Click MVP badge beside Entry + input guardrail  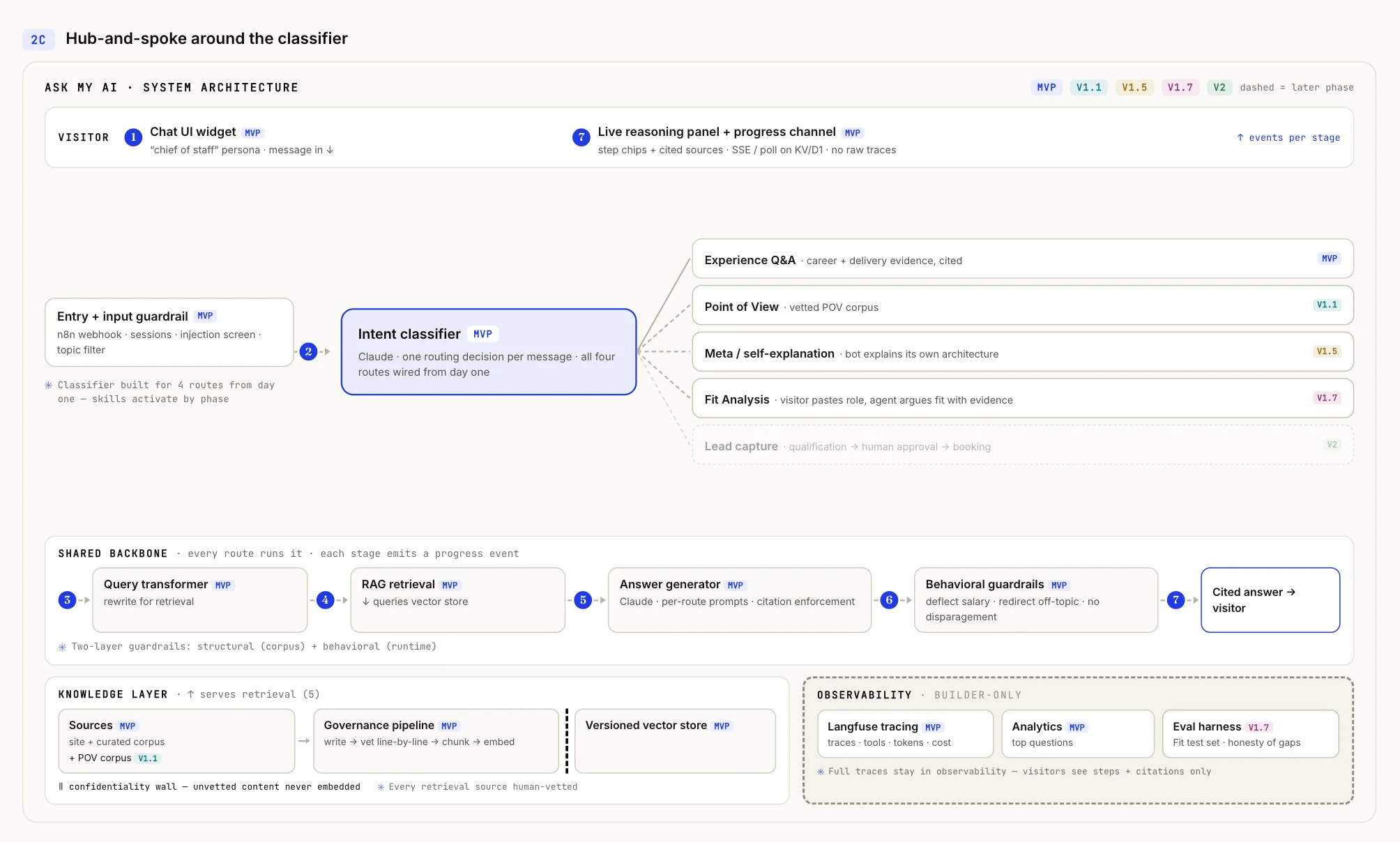coord(205,316)
